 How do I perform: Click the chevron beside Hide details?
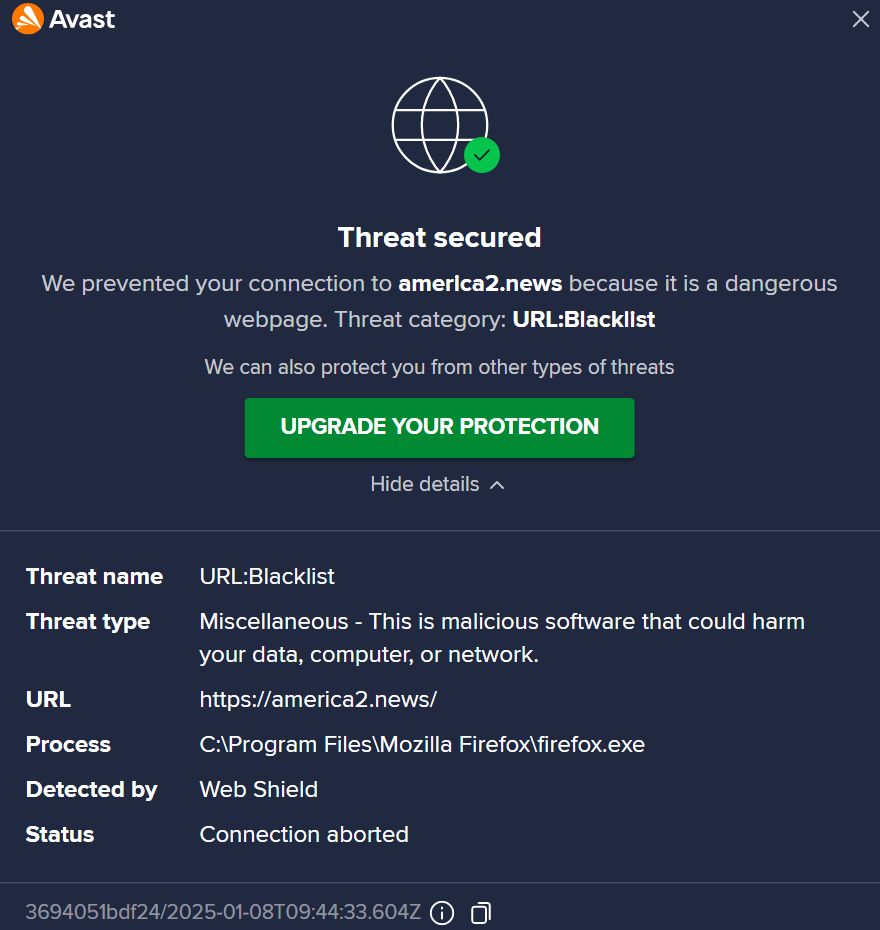tap(497, 485)
